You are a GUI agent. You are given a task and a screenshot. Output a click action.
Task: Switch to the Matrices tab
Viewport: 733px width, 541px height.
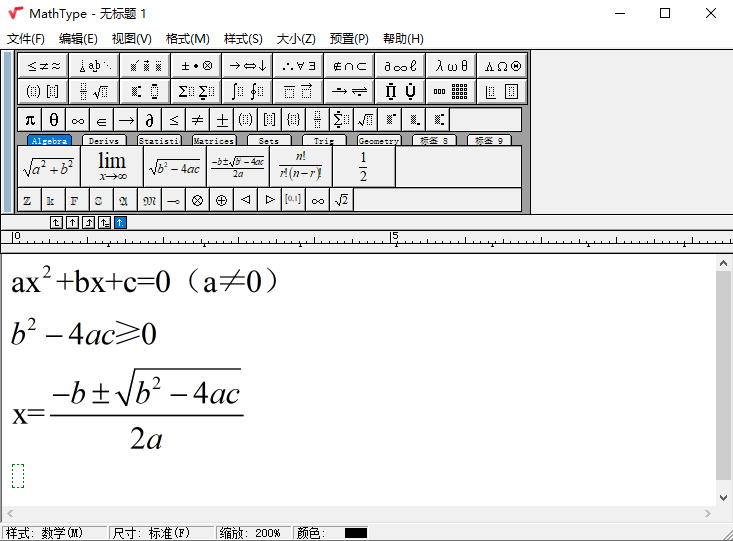(x=213, y=141)
